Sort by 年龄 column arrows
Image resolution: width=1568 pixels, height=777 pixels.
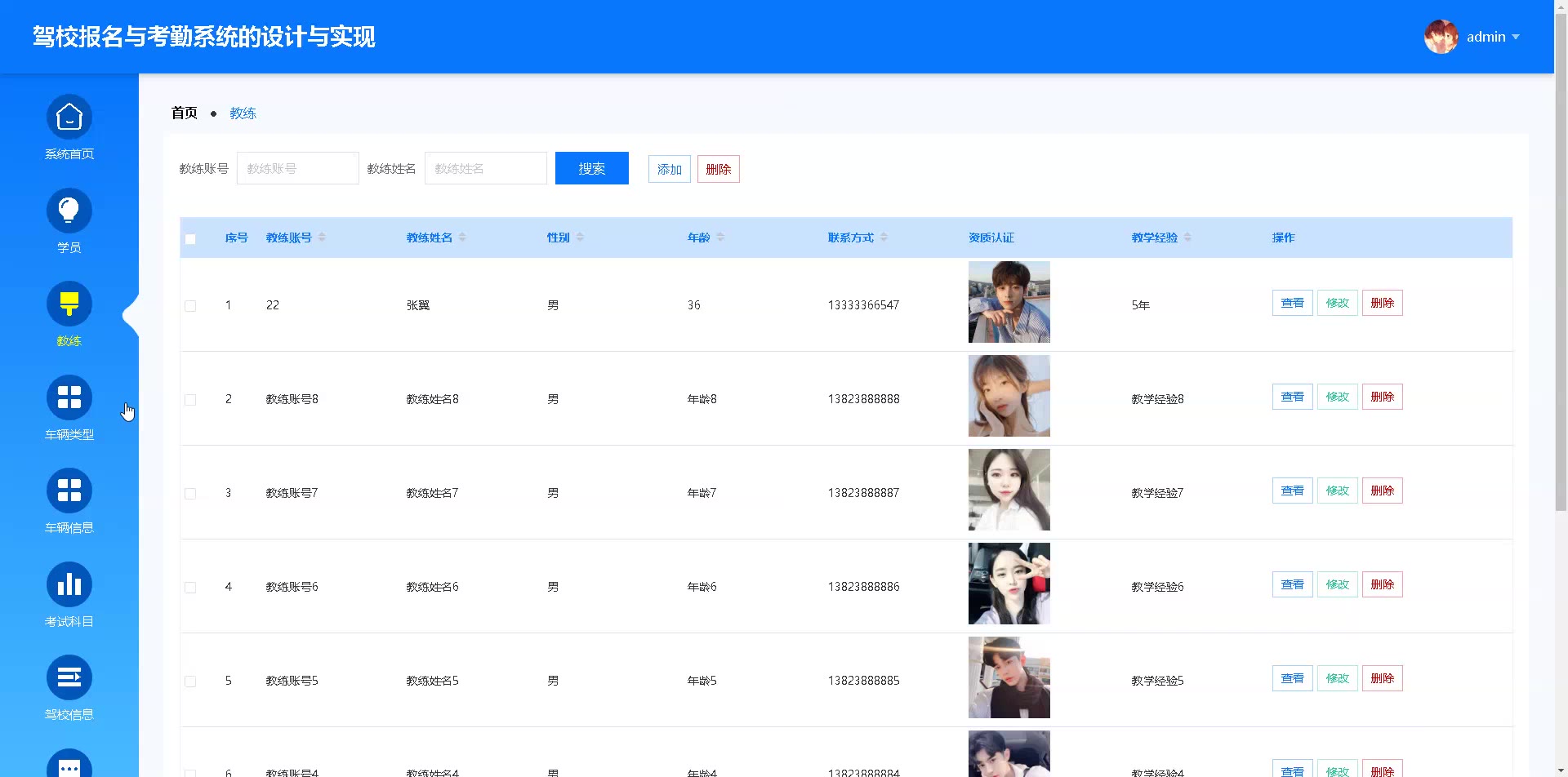click(x=720, y=238)
